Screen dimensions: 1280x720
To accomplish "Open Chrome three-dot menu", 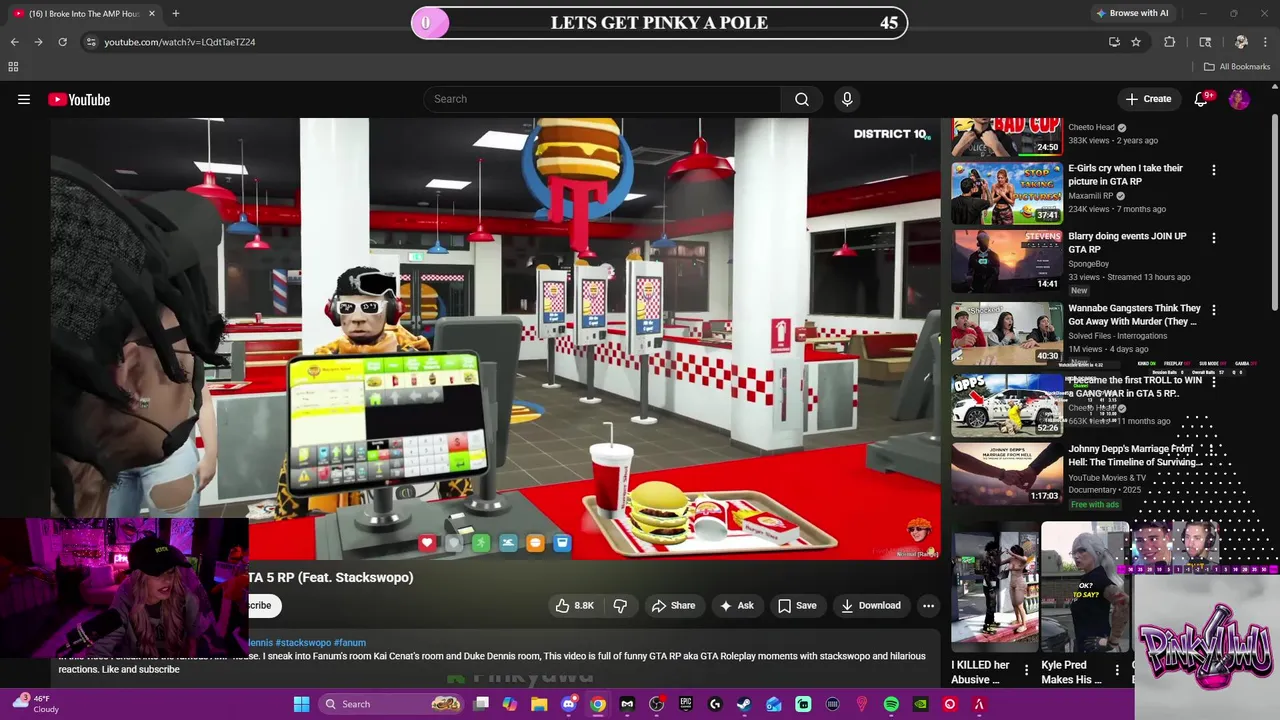I will coord(1266,42).
